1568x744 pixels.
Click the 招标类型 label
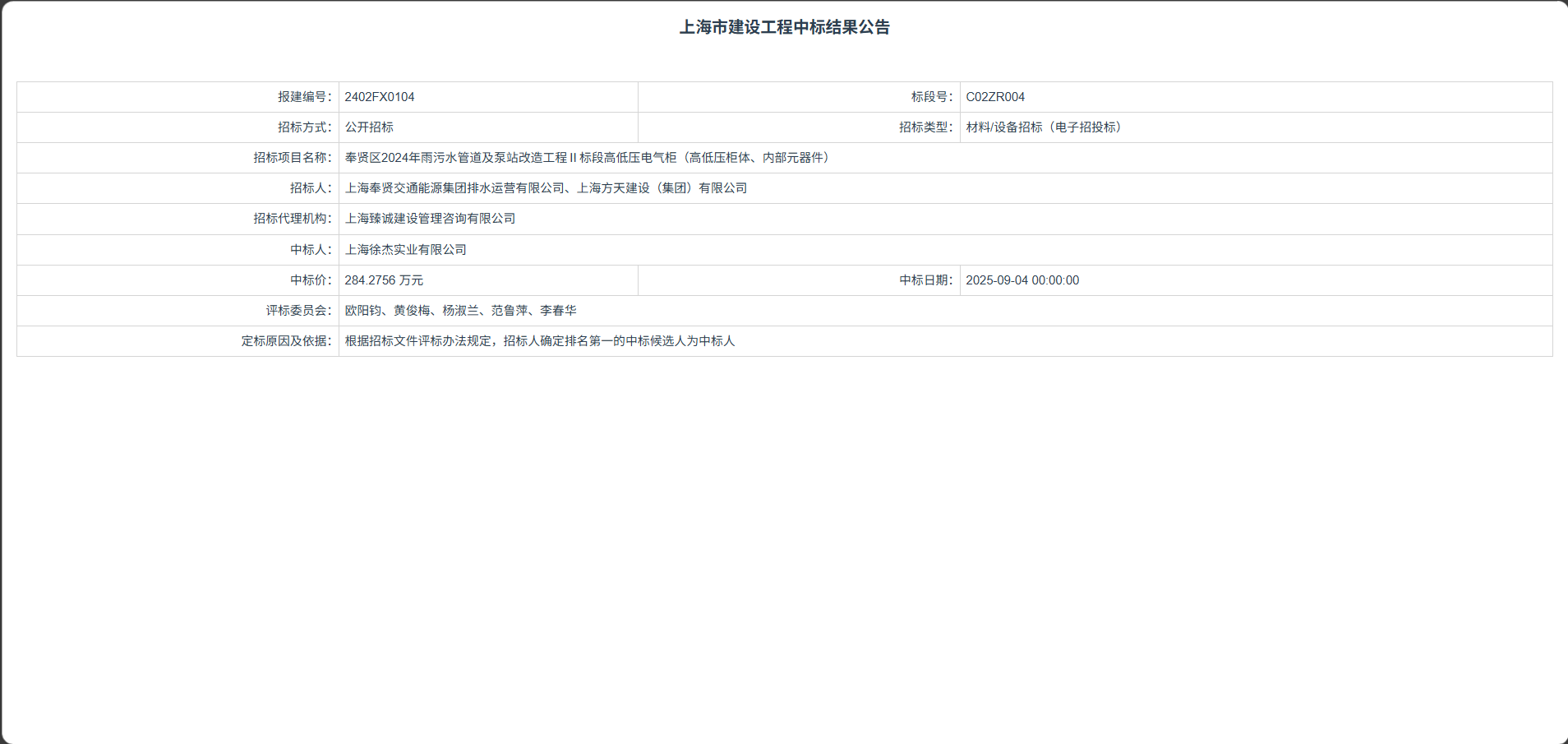tap(926, 127)
